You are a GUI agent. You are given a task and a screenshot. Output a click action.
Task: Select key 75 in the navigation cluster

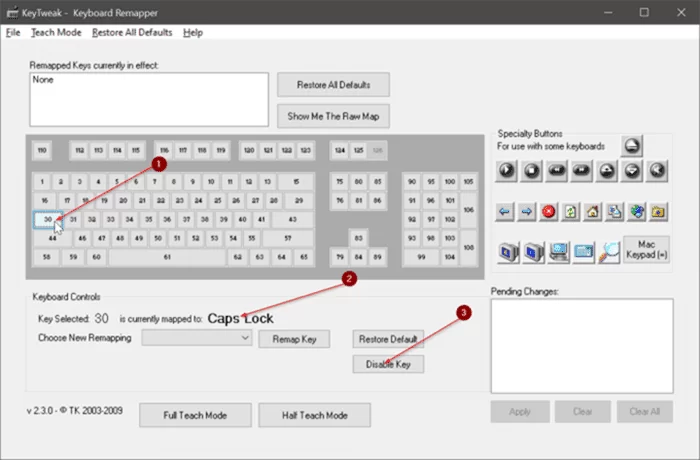(x=340, y=182)
